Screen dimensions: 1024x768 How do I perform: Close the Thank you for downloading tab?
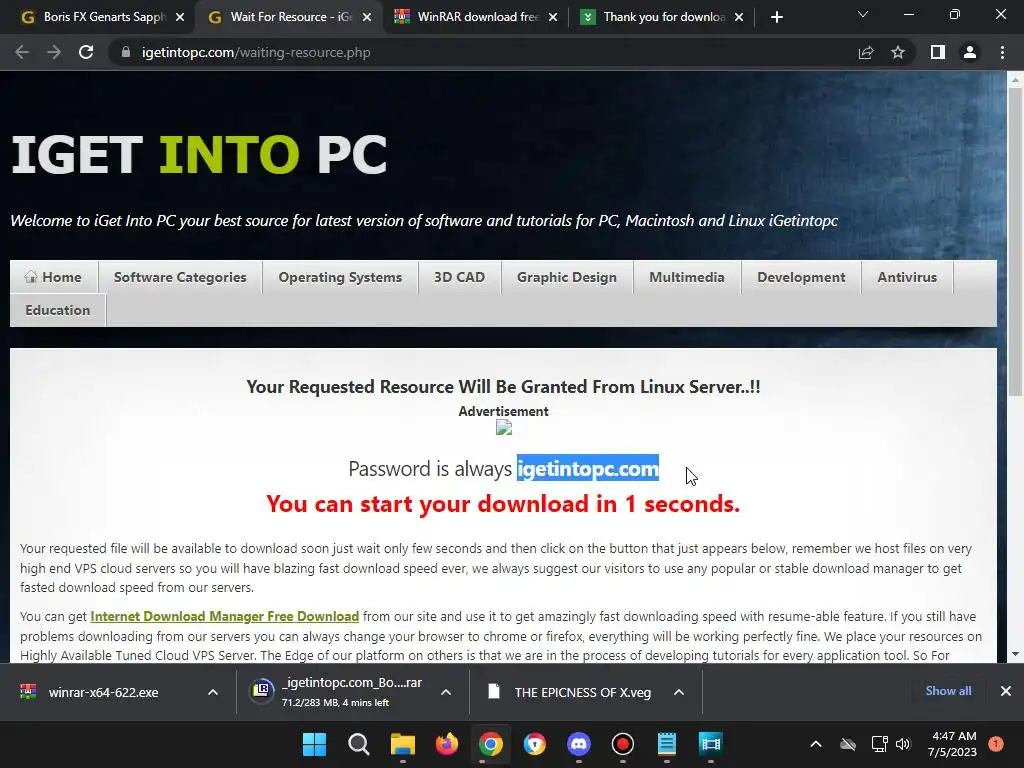click(739, 17)
